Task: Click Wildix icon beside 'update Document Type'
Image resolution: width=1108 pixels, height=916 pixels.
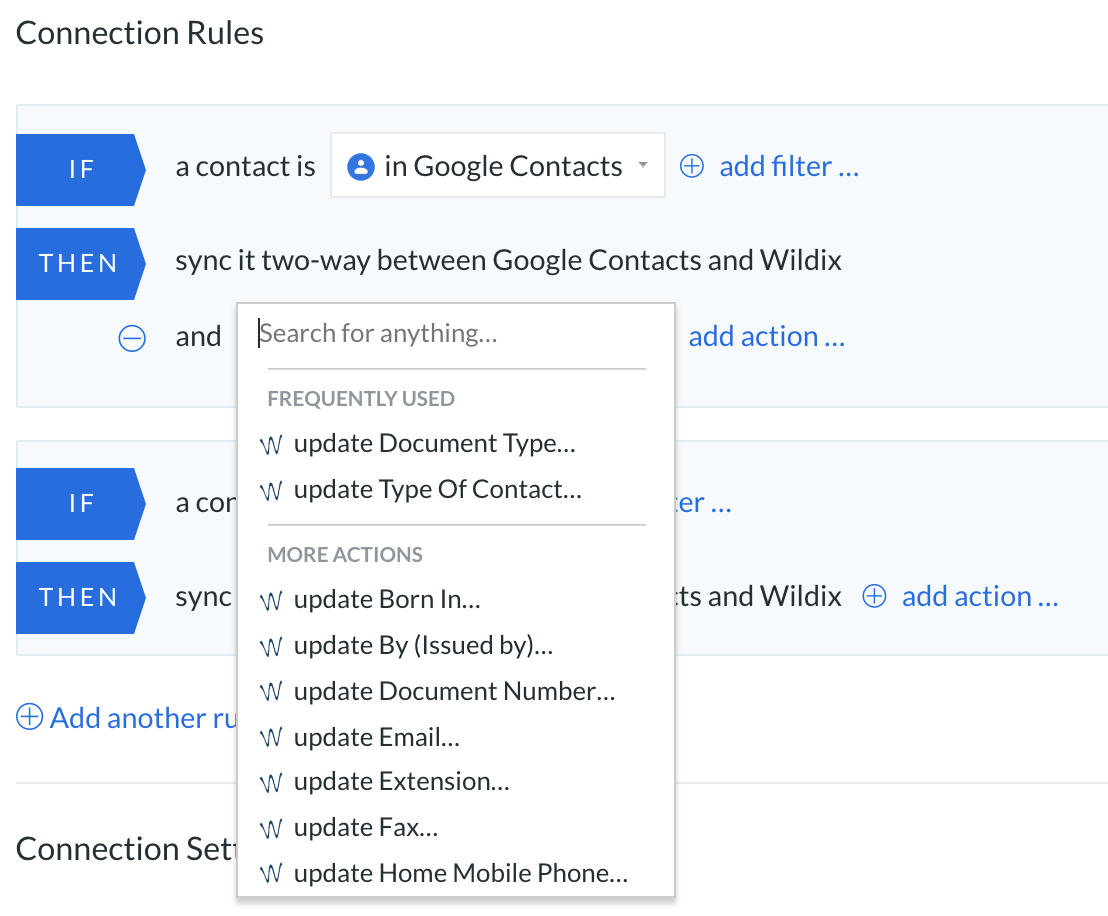Action: pyautogui.click(x=271, y=445)
